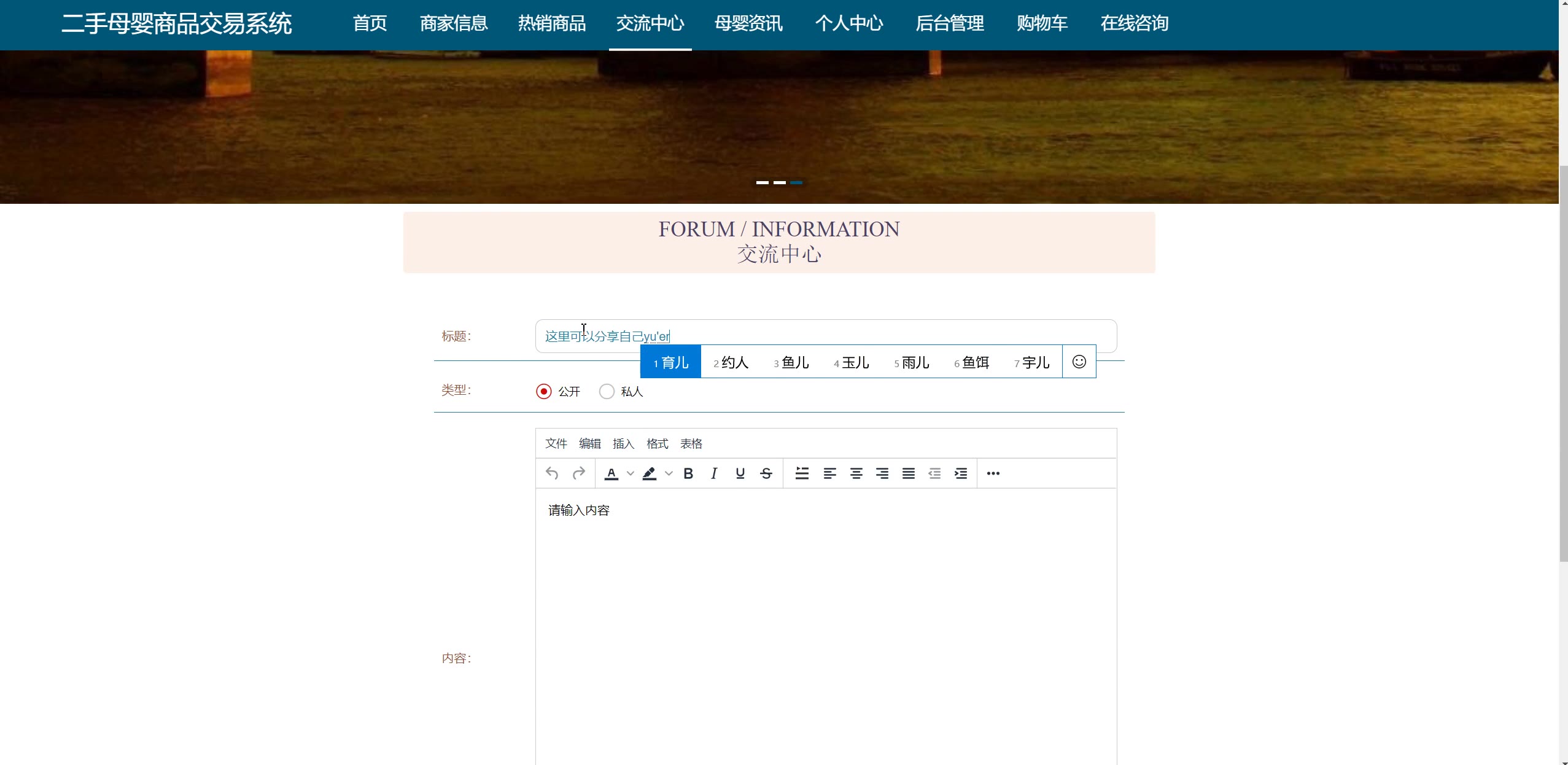Open the 购物车 navigation link
Image resolution: width=1568 pixels, height=765 pixels.
1042,23
